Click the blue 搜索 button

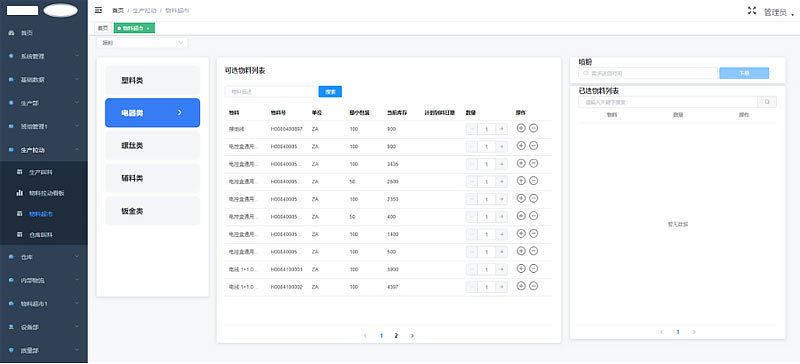[330, 92]
